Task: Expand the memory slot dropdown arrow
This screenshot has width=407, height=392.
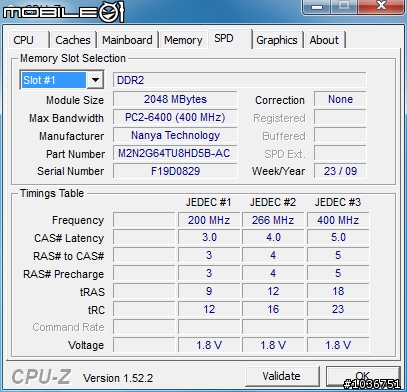Action: (95, 80)
